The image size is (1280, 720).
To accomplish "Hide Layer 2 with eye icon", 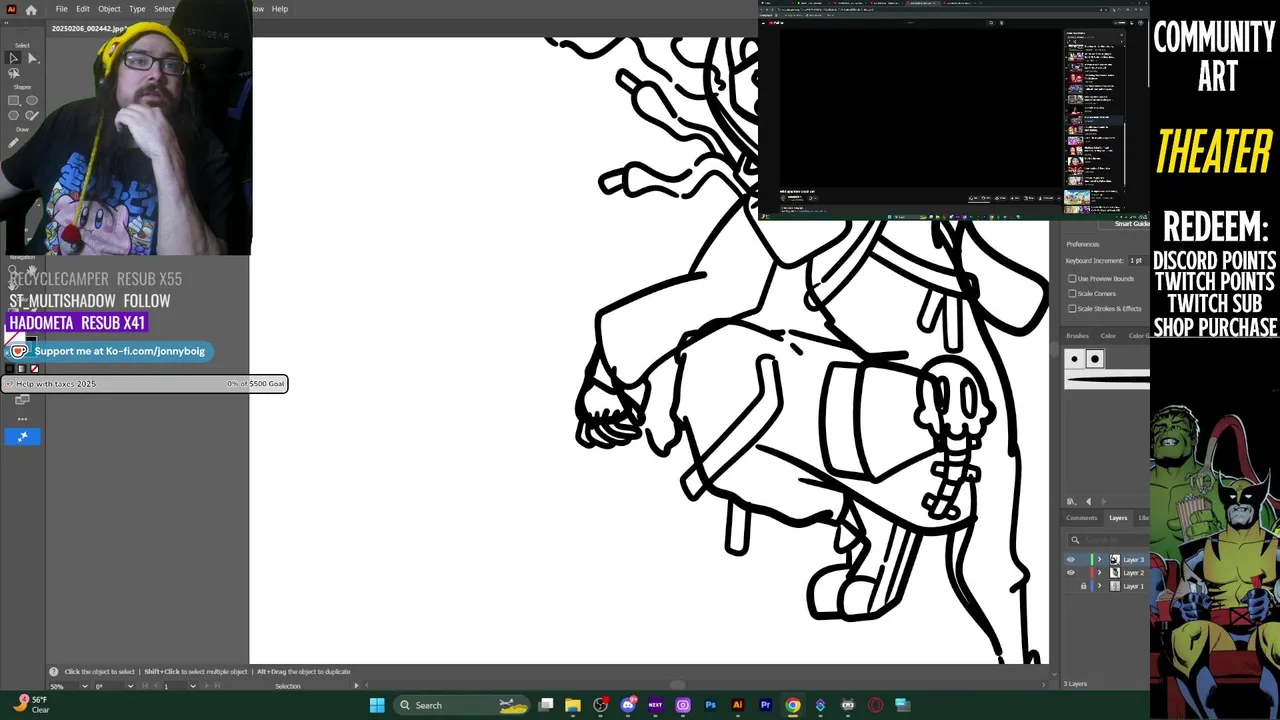I will pos(1071,573).
